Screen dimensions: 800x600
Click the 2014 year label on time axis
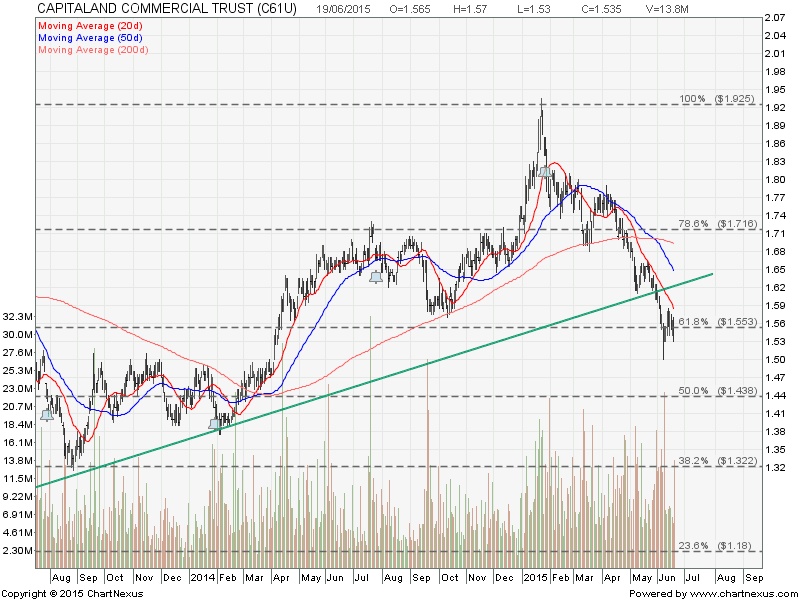click(x=203, y=578)
